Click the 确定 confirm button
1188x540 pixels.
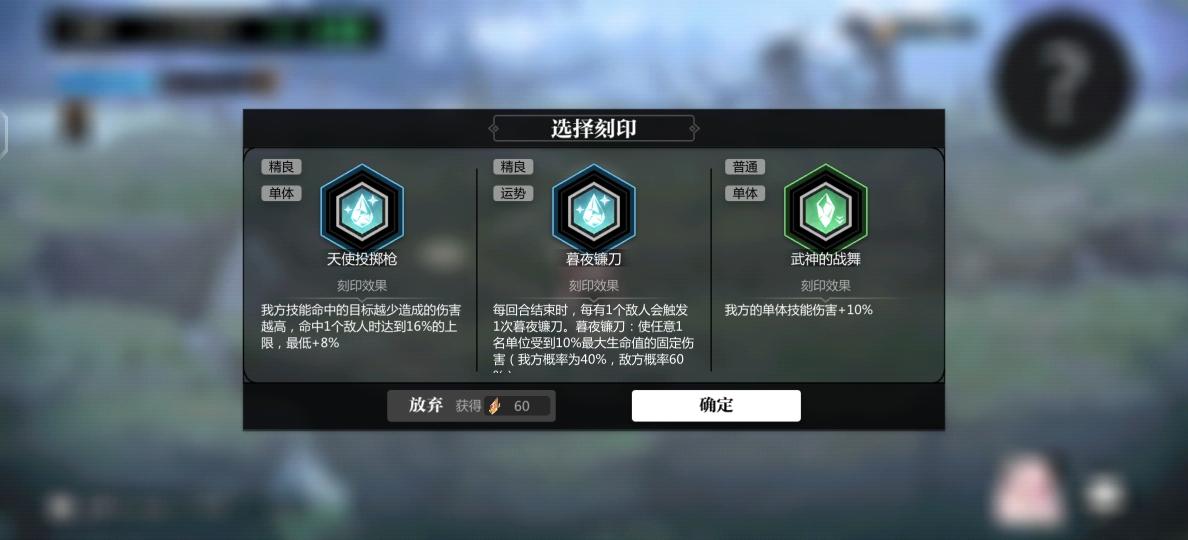[716, 405]
